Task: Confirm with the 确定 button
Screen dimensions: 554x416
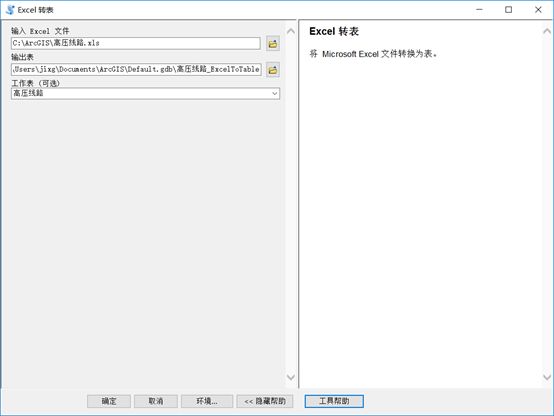Action: click(109, 401)
